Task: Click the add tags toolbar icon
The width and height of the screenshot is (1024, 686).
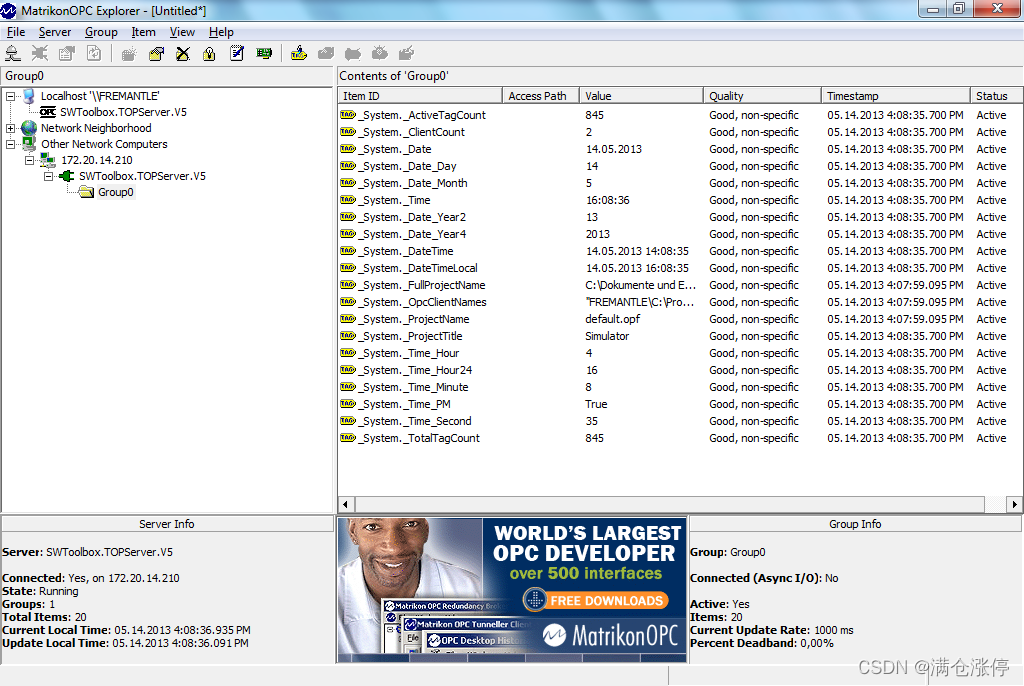Action: 299,54
